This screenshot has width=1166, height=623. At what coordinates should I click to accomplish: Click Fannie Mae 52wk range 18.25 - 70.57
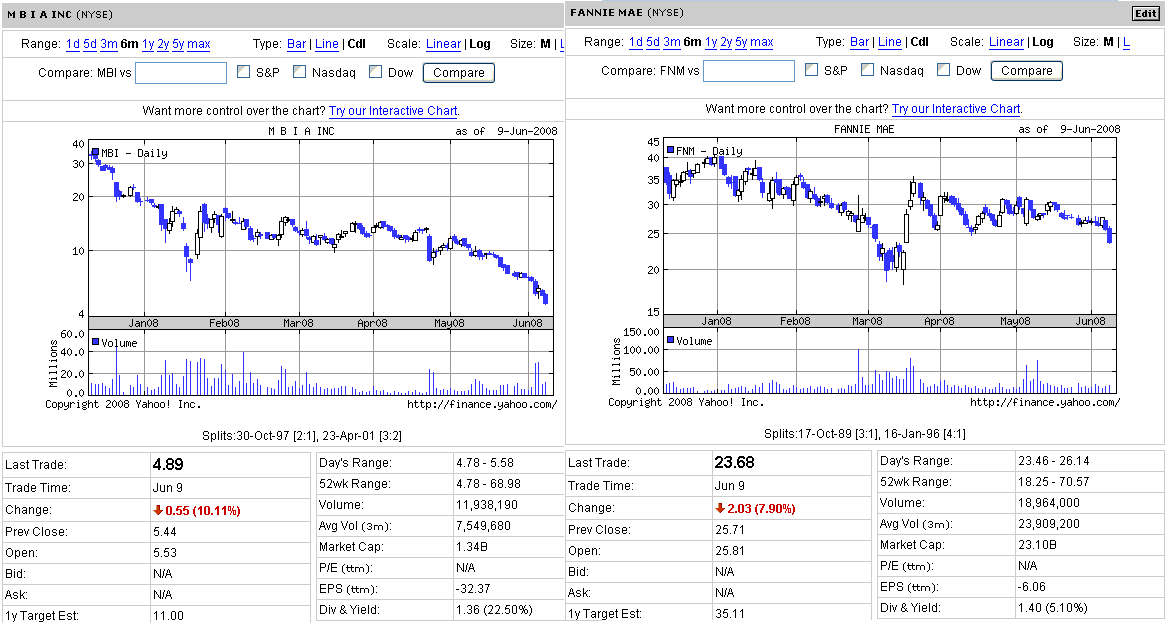click(1053, 482)
